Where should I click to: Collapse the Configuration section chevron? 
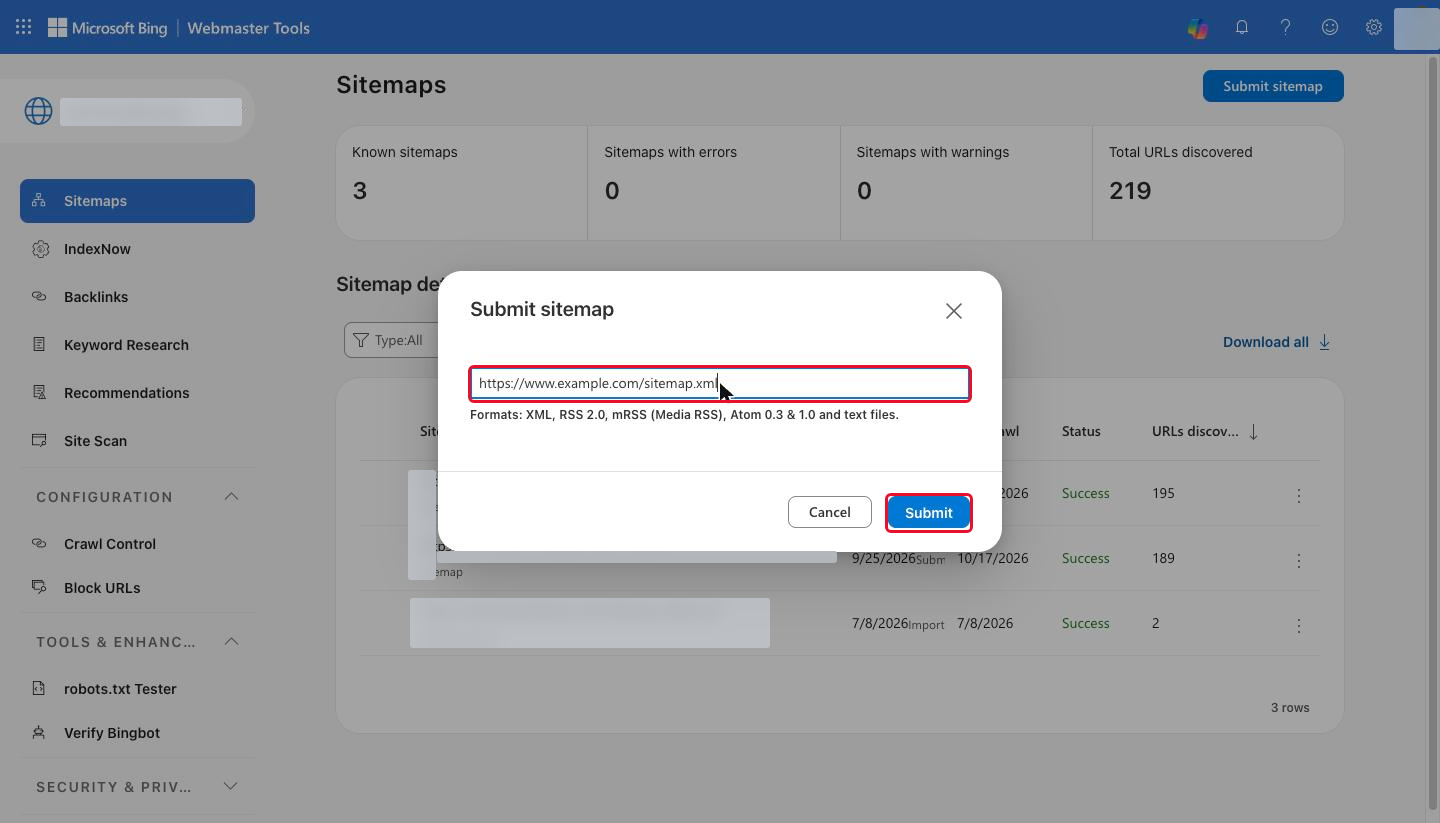pos(231,497)
